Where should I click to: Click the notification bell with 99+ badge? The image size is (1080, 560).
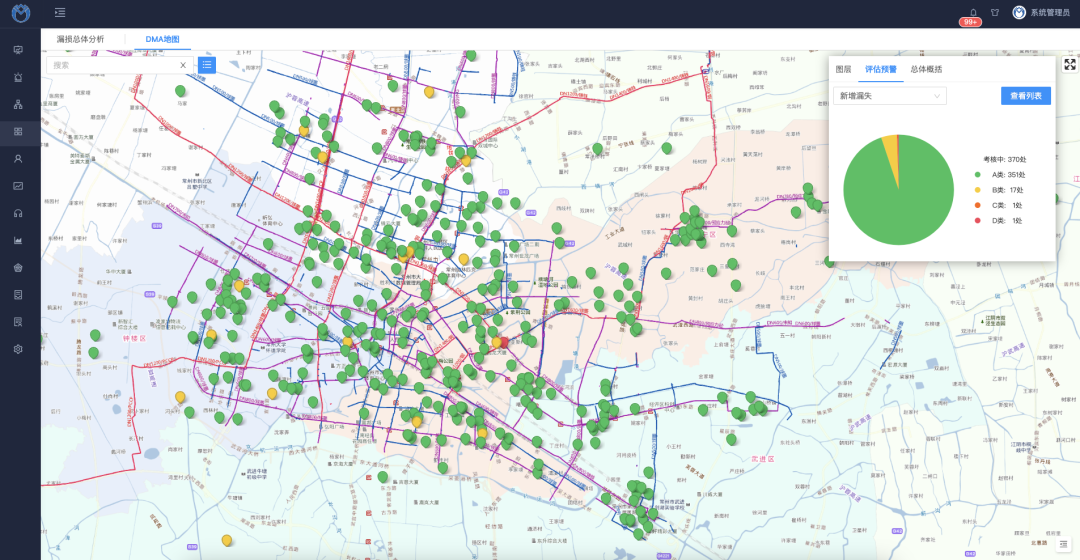tap(973, 14)
